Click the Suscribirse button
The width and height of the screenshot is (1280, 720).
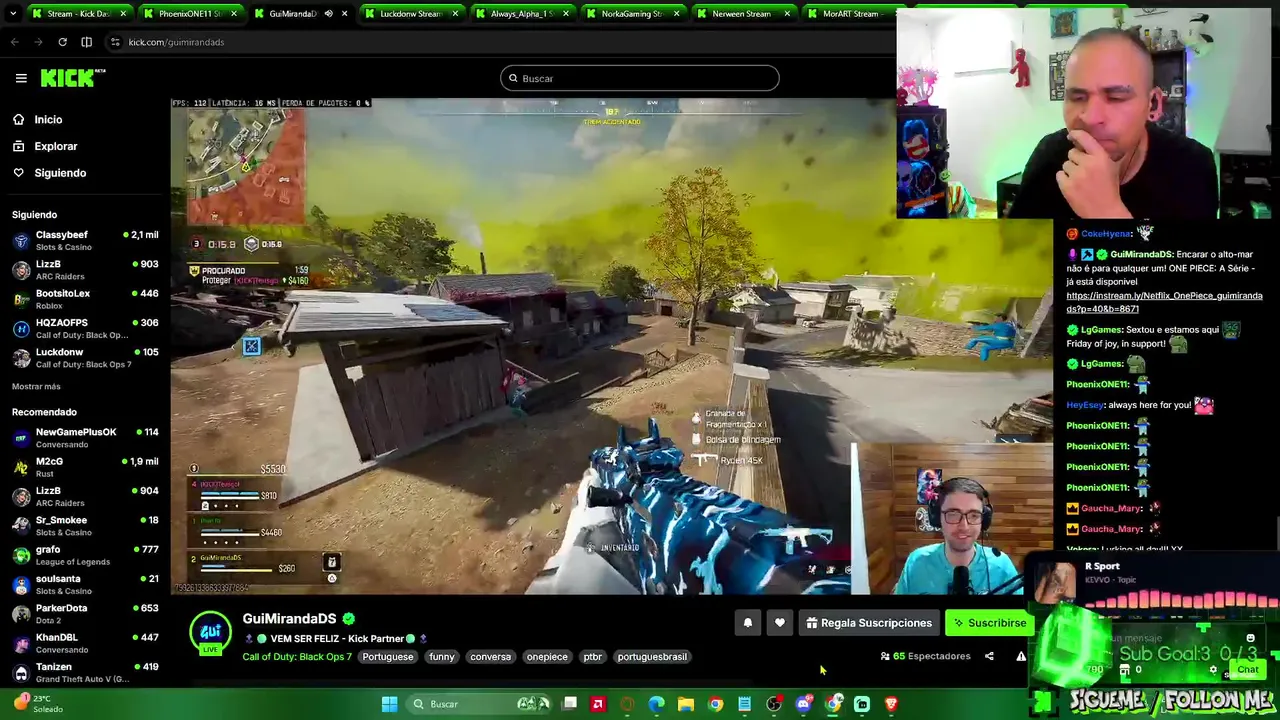[989, 623]
